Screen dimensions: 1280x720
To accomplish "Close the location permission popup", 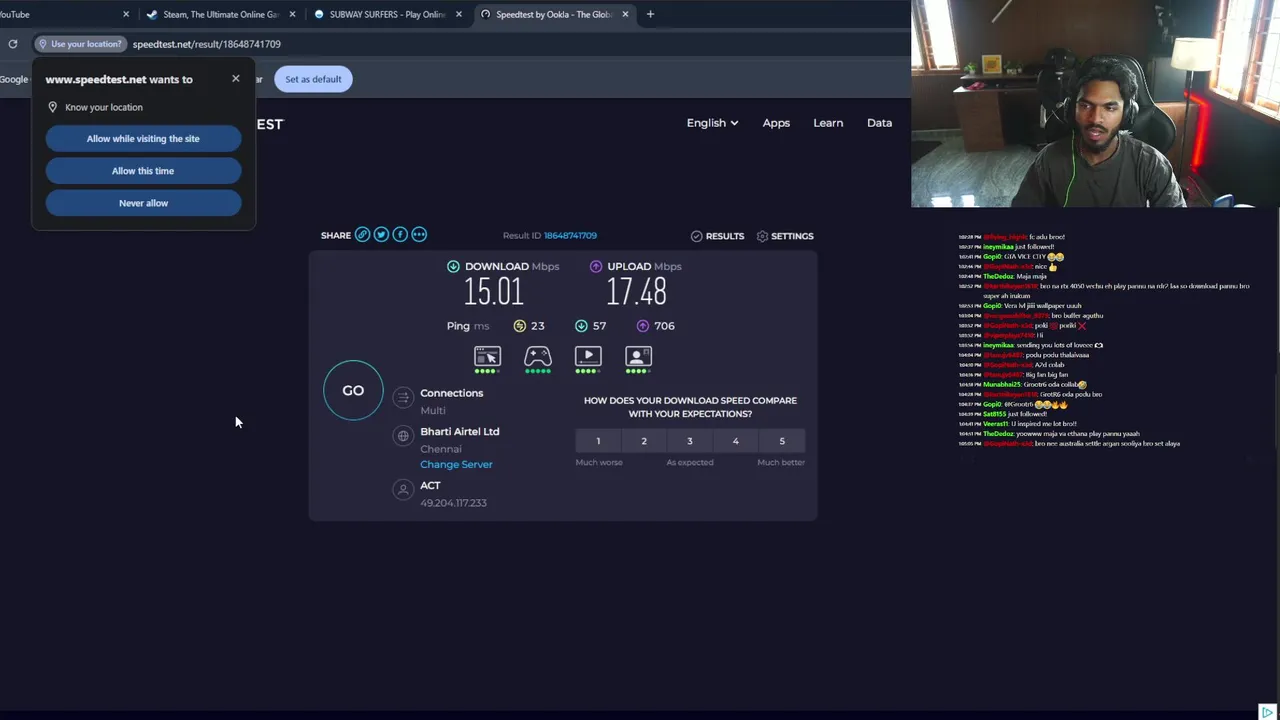I will 236,78.
